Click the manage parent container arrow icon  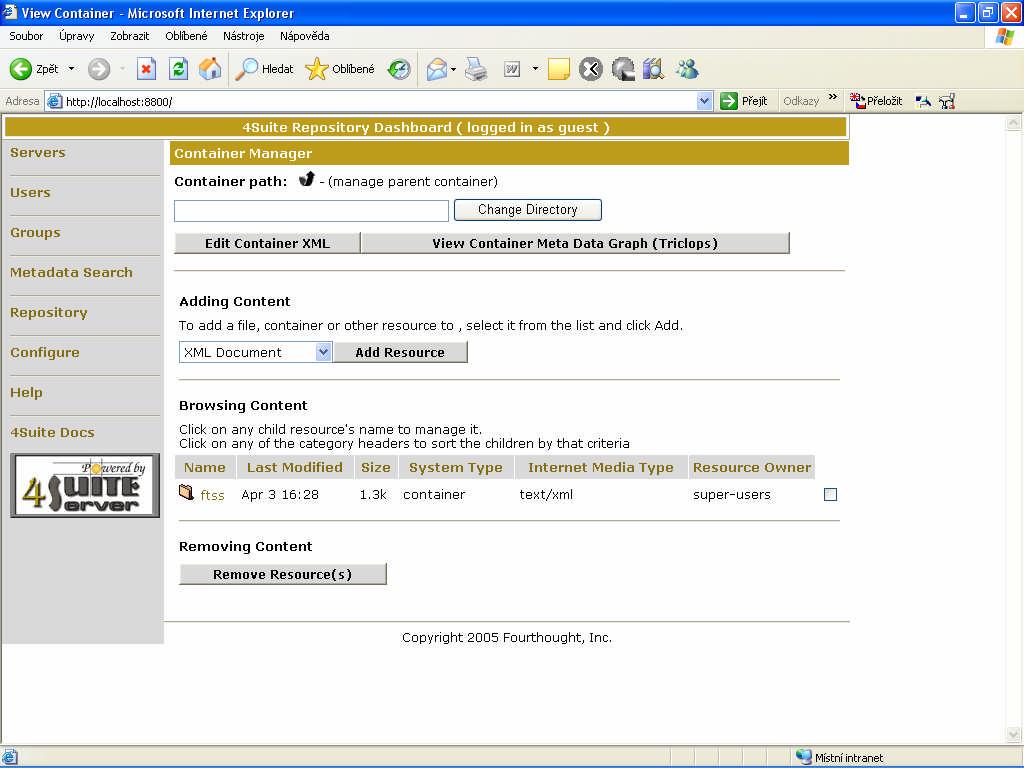[307, 179]
